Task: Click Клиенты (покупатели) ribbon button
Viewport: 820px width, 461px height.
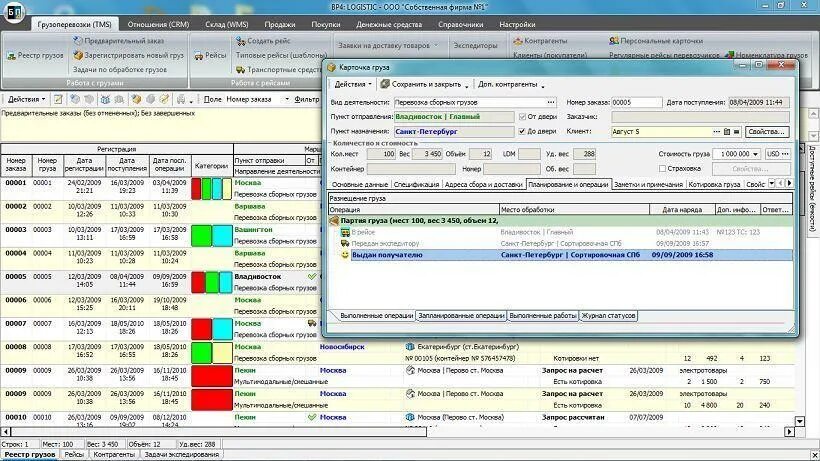Action: click(550, 55)
